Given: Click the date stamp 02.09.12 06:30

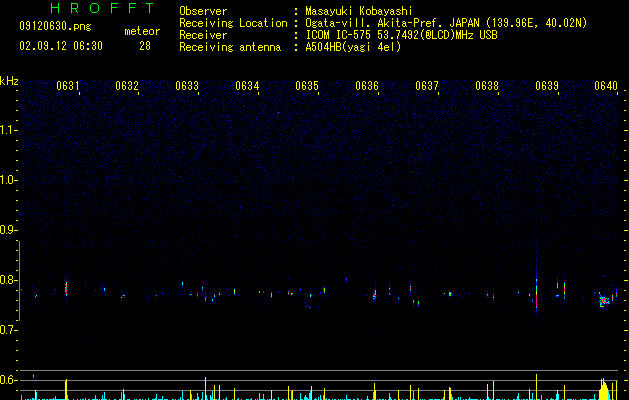Looking at the screenshot, I should (x=61, y=46).
